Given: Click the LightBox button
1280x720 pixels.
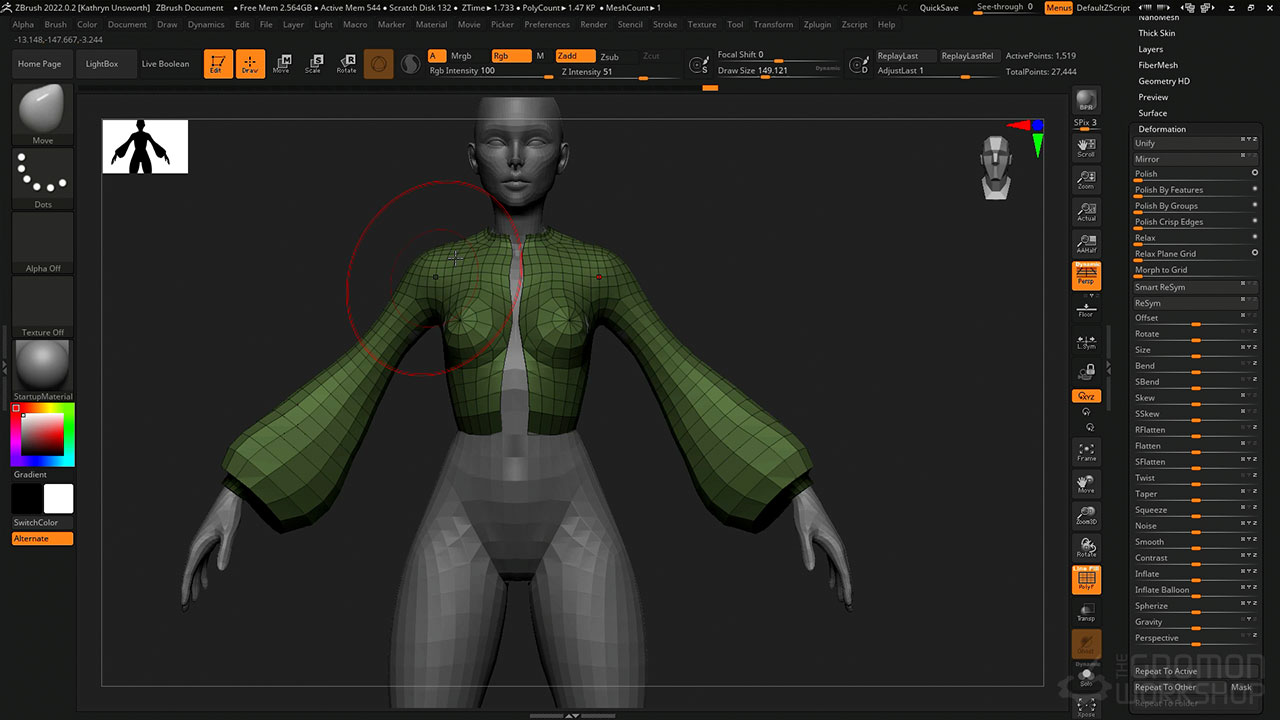Looking at the screenshot, I should point(101,64).
